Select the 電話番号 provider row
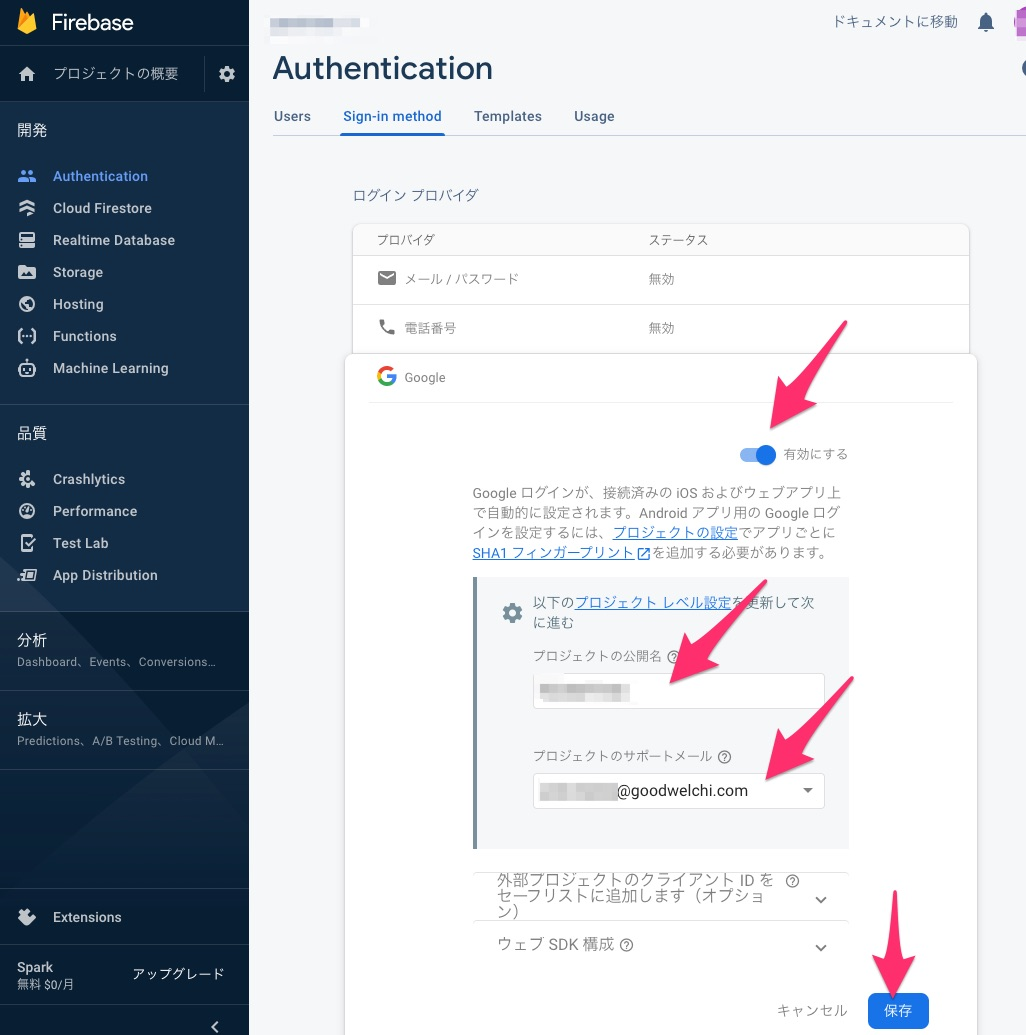The width and height of the screenshot is (1026, 1035). pyautogui.click(x=661, y=328)
